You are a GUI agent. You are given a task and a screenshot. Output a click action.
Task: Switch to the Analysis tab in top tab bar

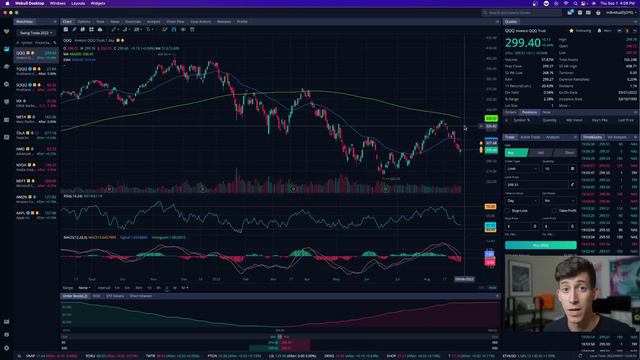153,22
